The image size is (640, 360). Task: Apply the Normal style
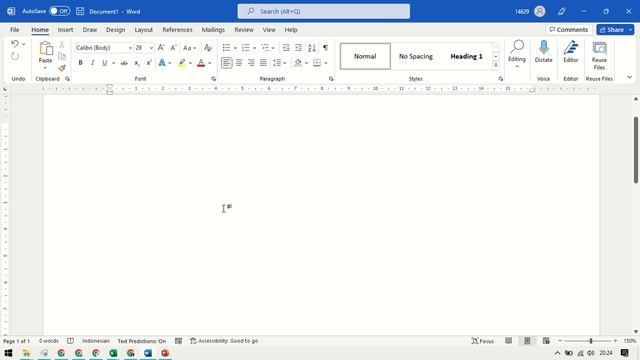[x=365, y=56]
